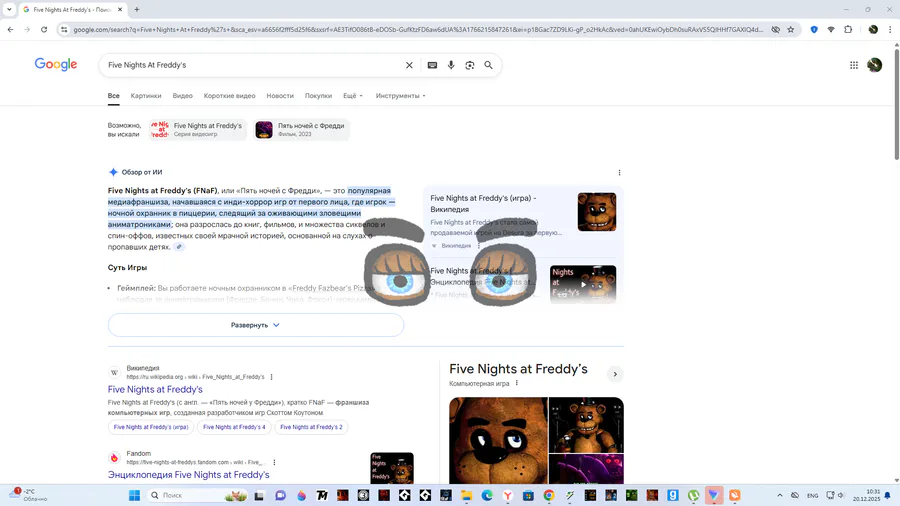Reload the current page
Screen dimensions: 900x506
click(44, 29)
